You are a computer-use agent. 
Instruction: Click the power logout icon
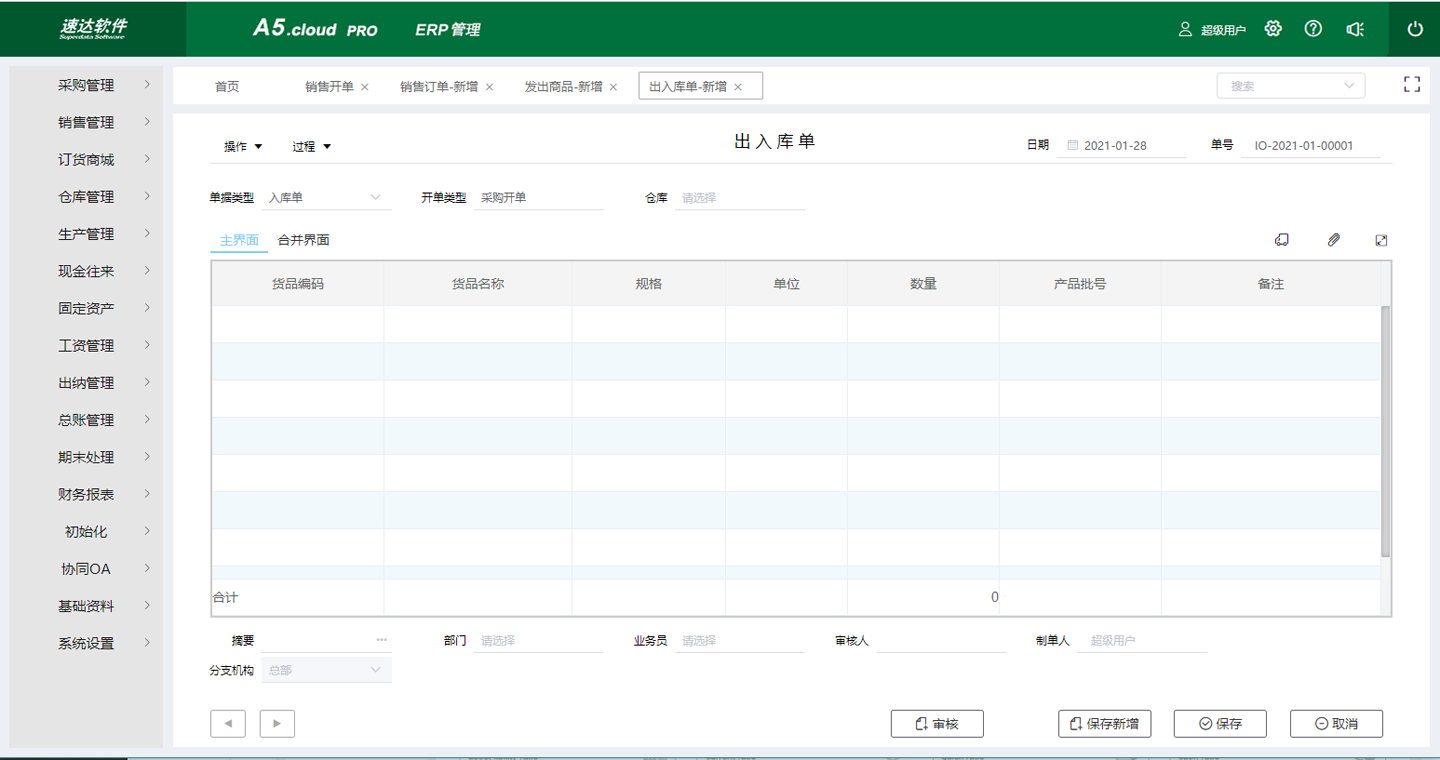(x=1415, y=29)
